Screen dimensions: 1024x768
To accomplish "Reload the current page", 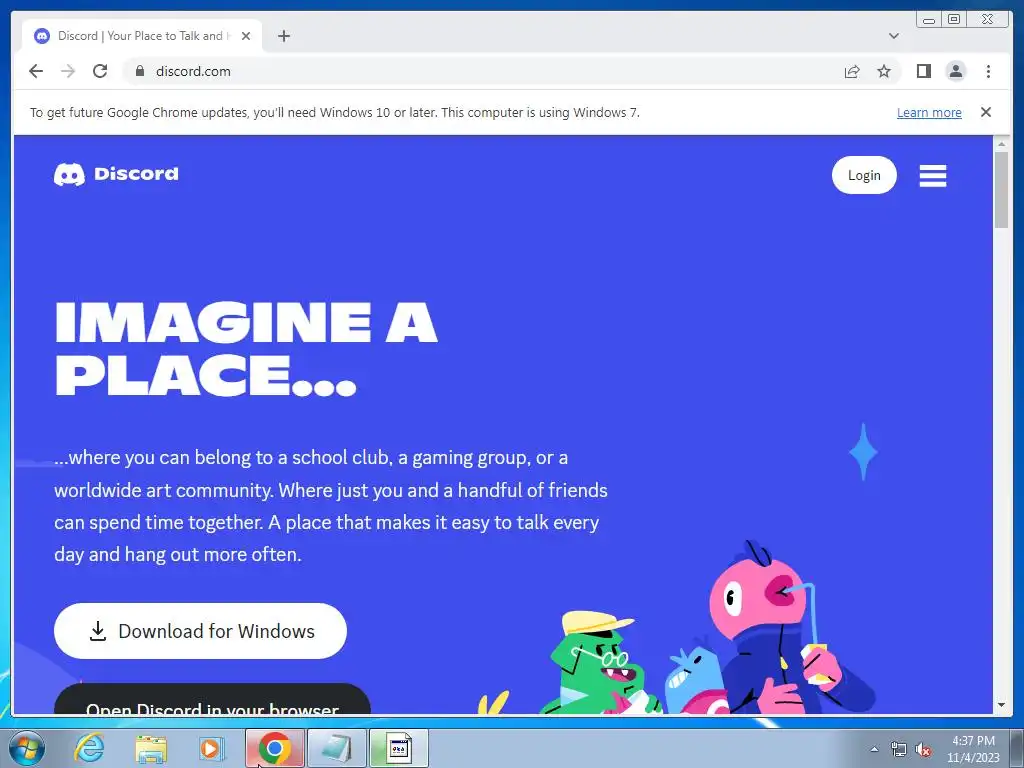I will (100, 71).
